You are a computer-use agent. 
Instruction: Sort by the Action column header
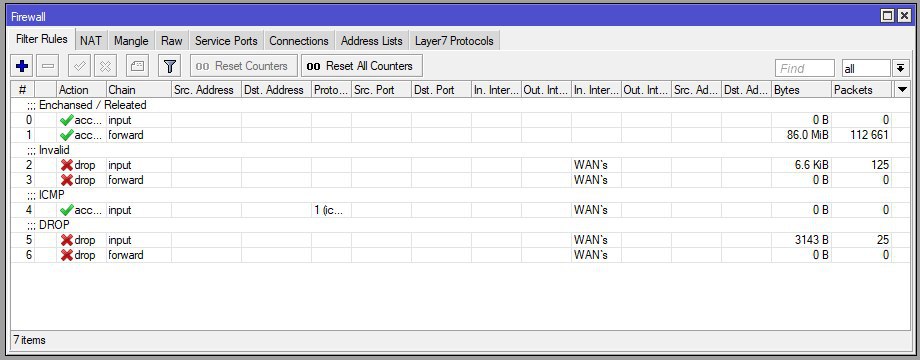81,90
